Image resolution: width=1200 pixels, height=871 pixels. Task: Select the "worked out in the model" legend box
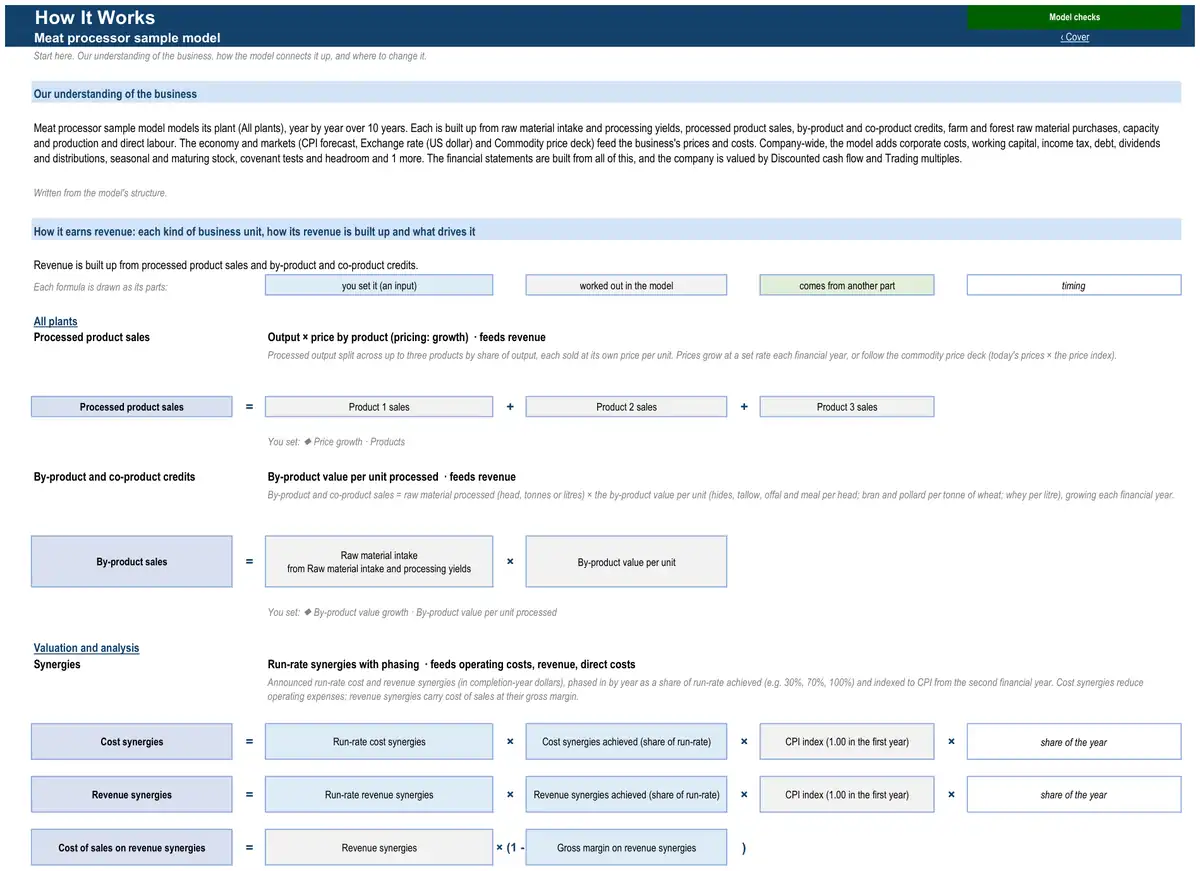click(626, 286)
